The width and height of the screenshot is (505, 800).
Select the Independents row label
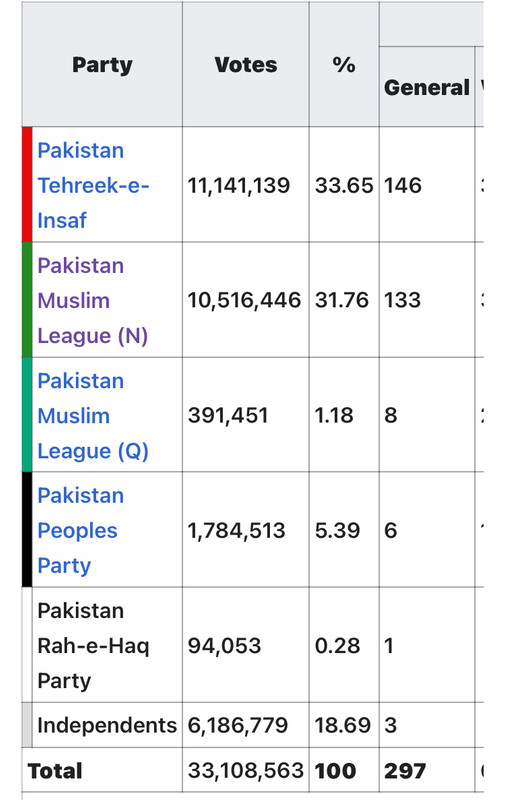coord(107,725)
